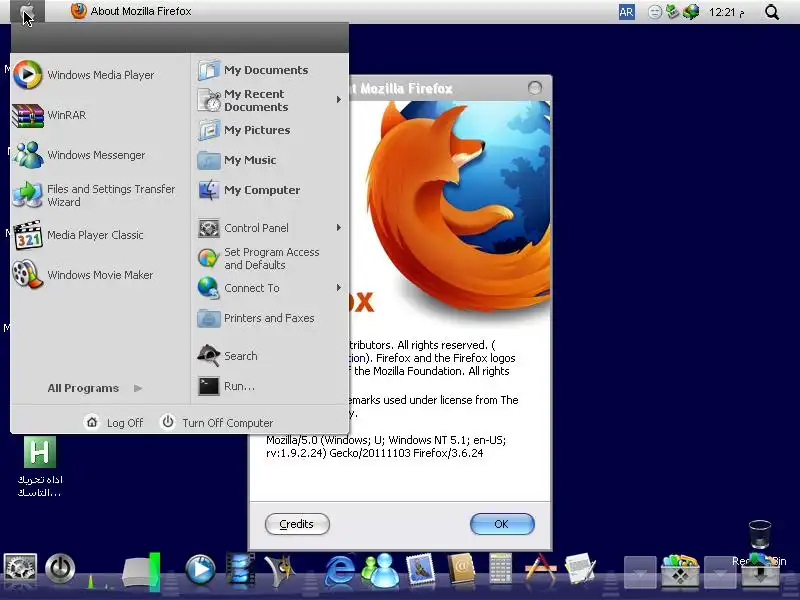The width and height of the screenshot is (800, 600).
Task: Open the pencil-and-ruler applications icon in dock
Action: pos(541,569)
